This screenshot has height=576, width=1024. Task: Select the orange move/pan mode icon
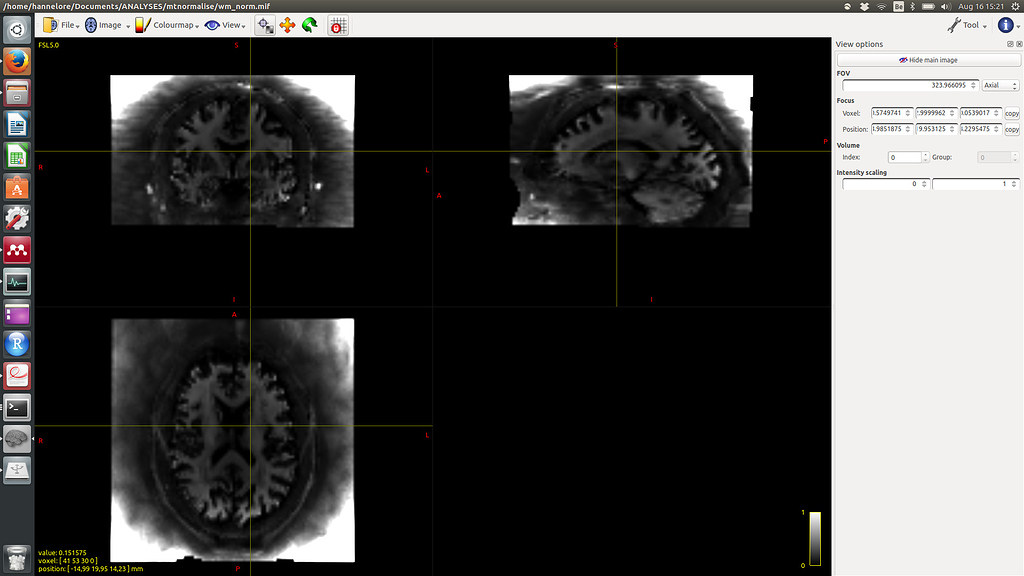pos(287,25)
